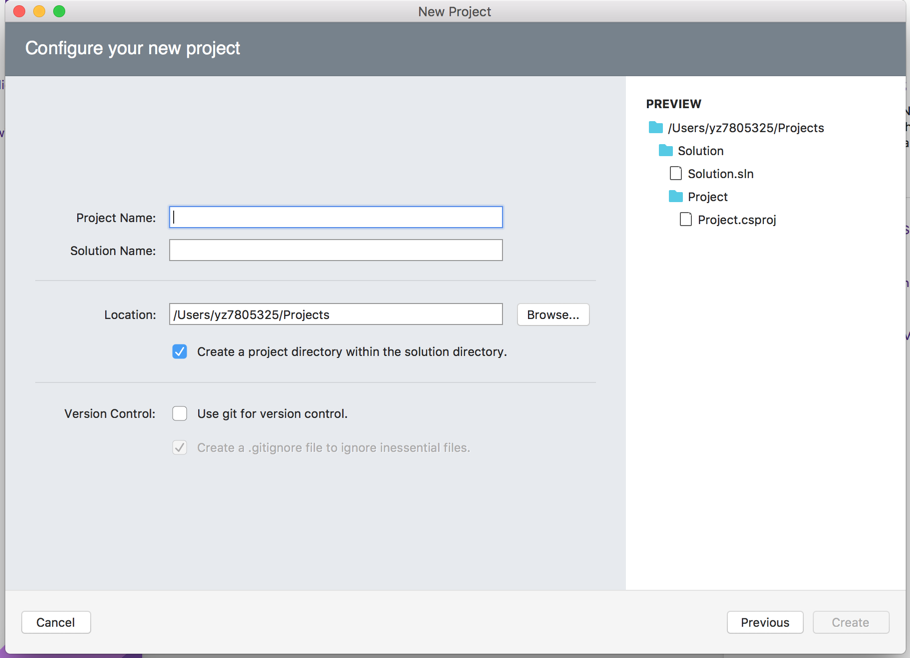The height and width of the screenshot is (658, 910).
Task: Click the Solution.sln file icon
Action: coord(676,173)
